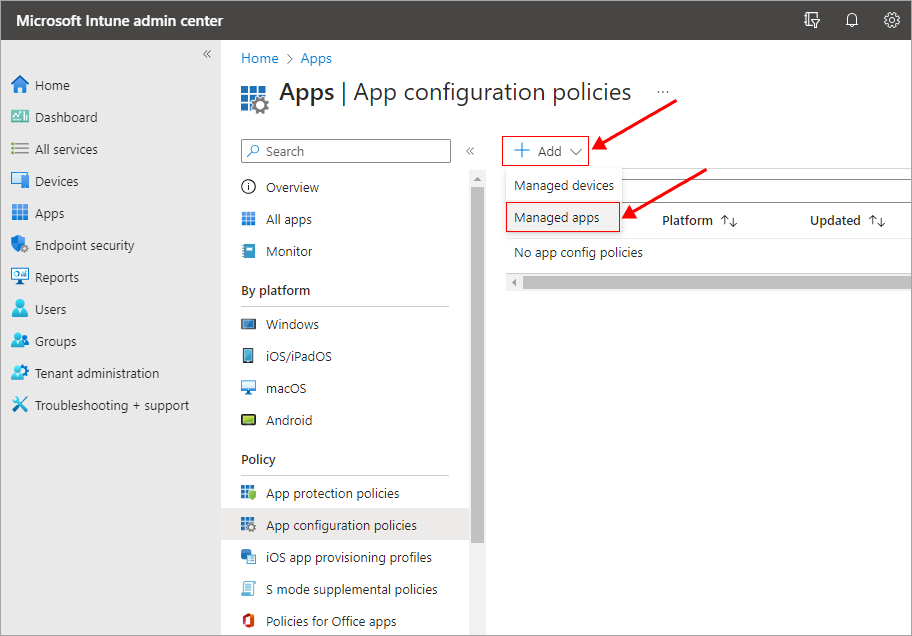The image size is (912, 636).
Task: Select App configuration policies menu item
Action: [x=345, y=525]
